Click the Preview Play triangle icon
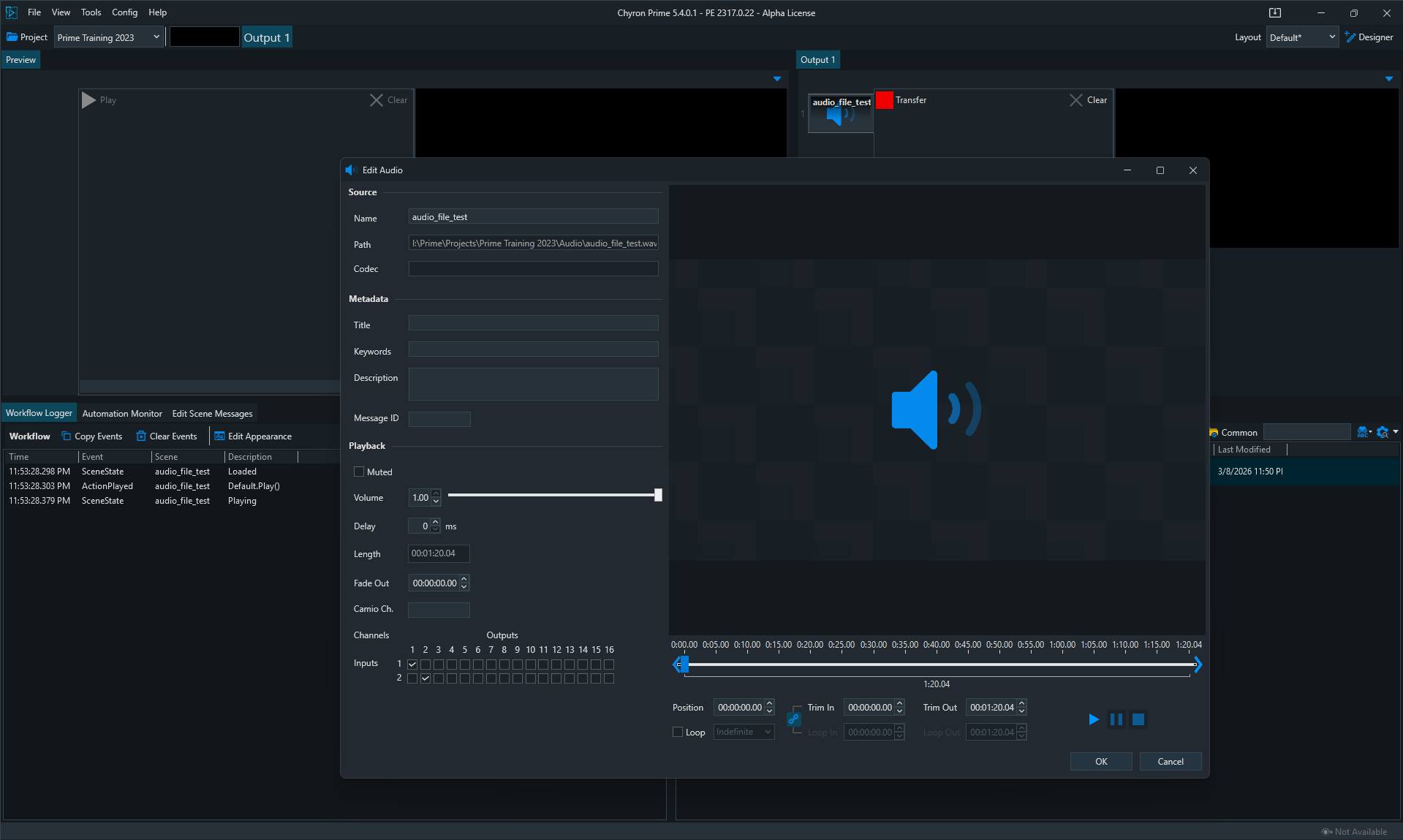Image resolution: width=1403 pixels, height=840 pixels. coord(88,100)
